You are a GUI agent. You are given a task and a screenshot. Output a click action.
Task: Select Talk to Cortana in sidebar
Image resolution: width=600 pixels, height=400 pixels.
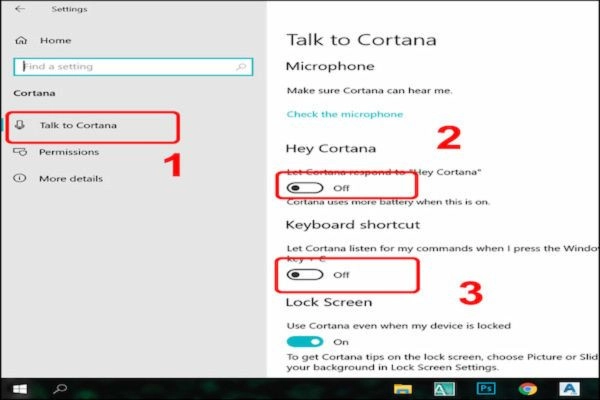pyautogui.click(x=77, y=126)
